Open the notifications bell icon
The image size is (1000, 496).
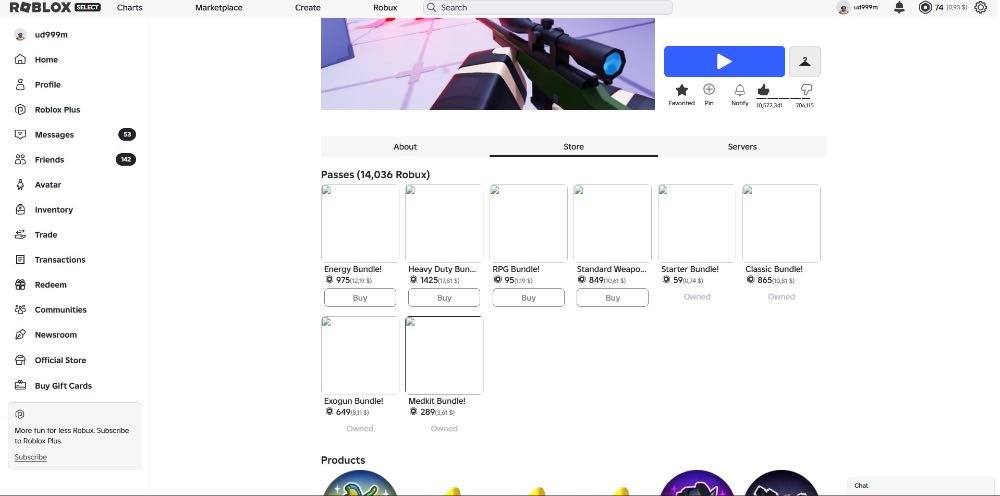pos(899,7)
